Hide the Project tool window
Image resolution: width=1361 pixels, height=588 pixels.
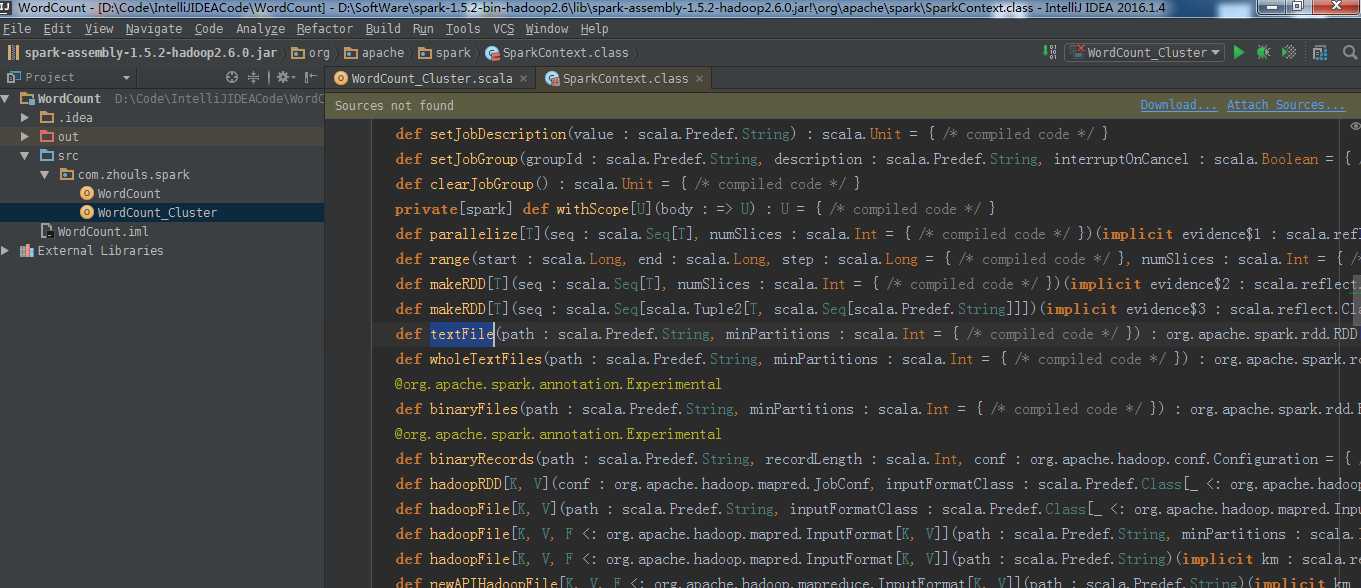pos(309,77)
